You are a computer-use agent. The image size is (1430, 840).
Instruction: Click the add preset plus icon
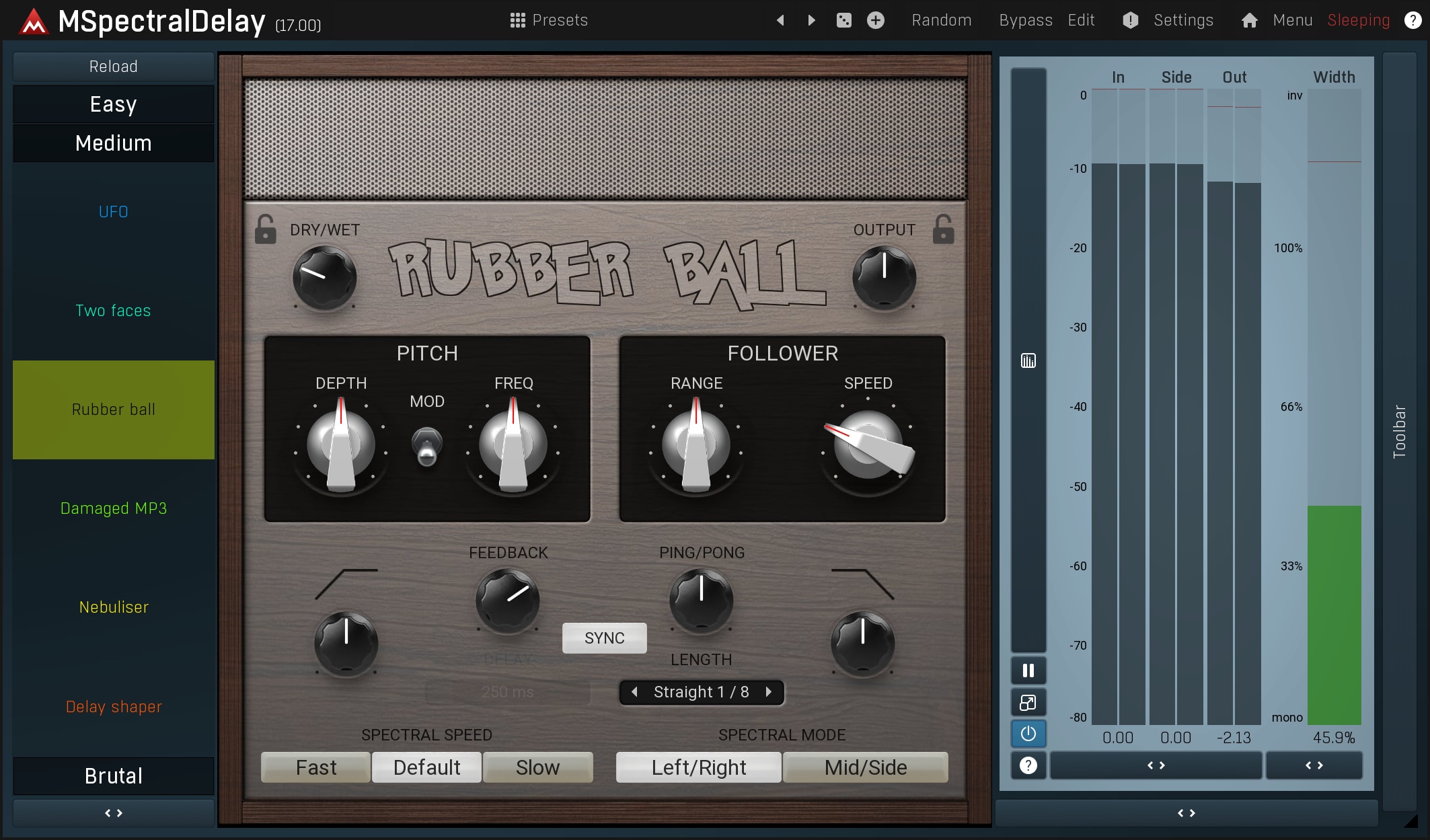pos(875,20)
